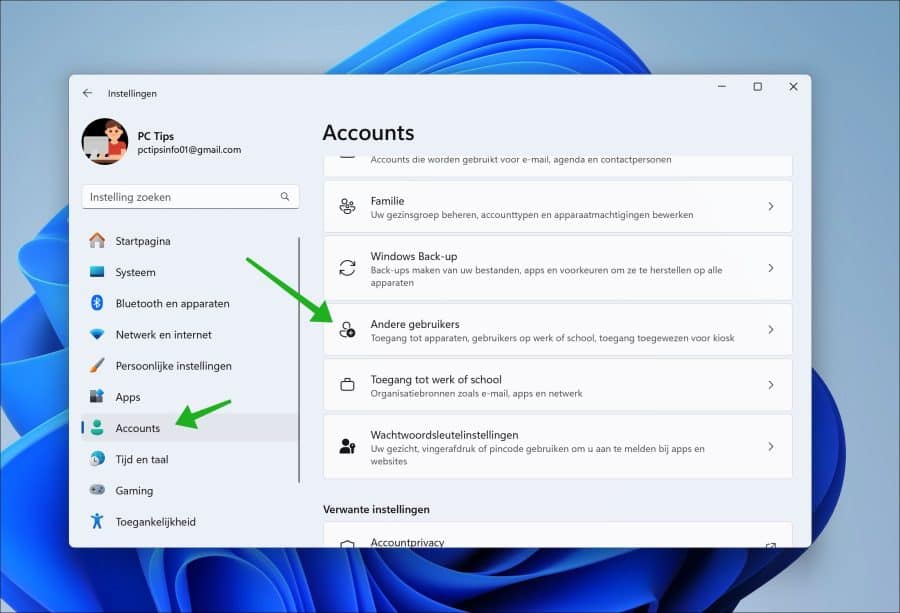Viewport: 900px width, 613px height.
Task: Expand the Wachtwoordsleutelinstellingen row chevron
Action: click(x=770, y=446)
